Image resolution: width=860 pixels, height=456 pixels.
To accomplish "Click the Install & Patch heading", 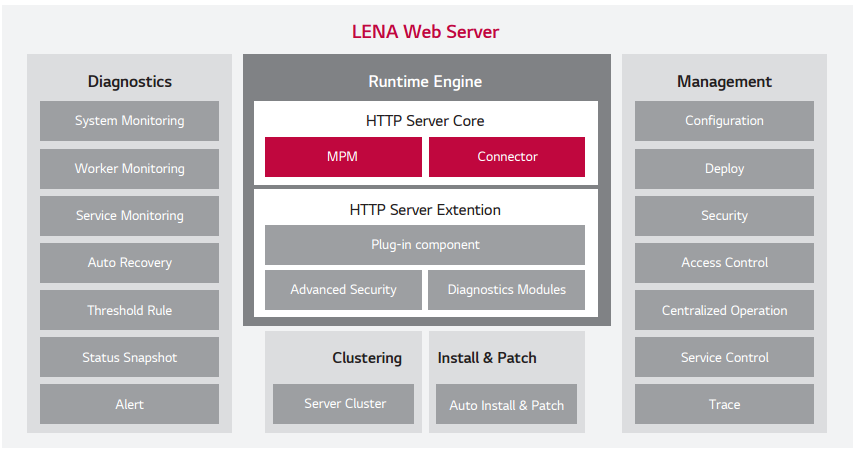I will (x=487, y=358).
